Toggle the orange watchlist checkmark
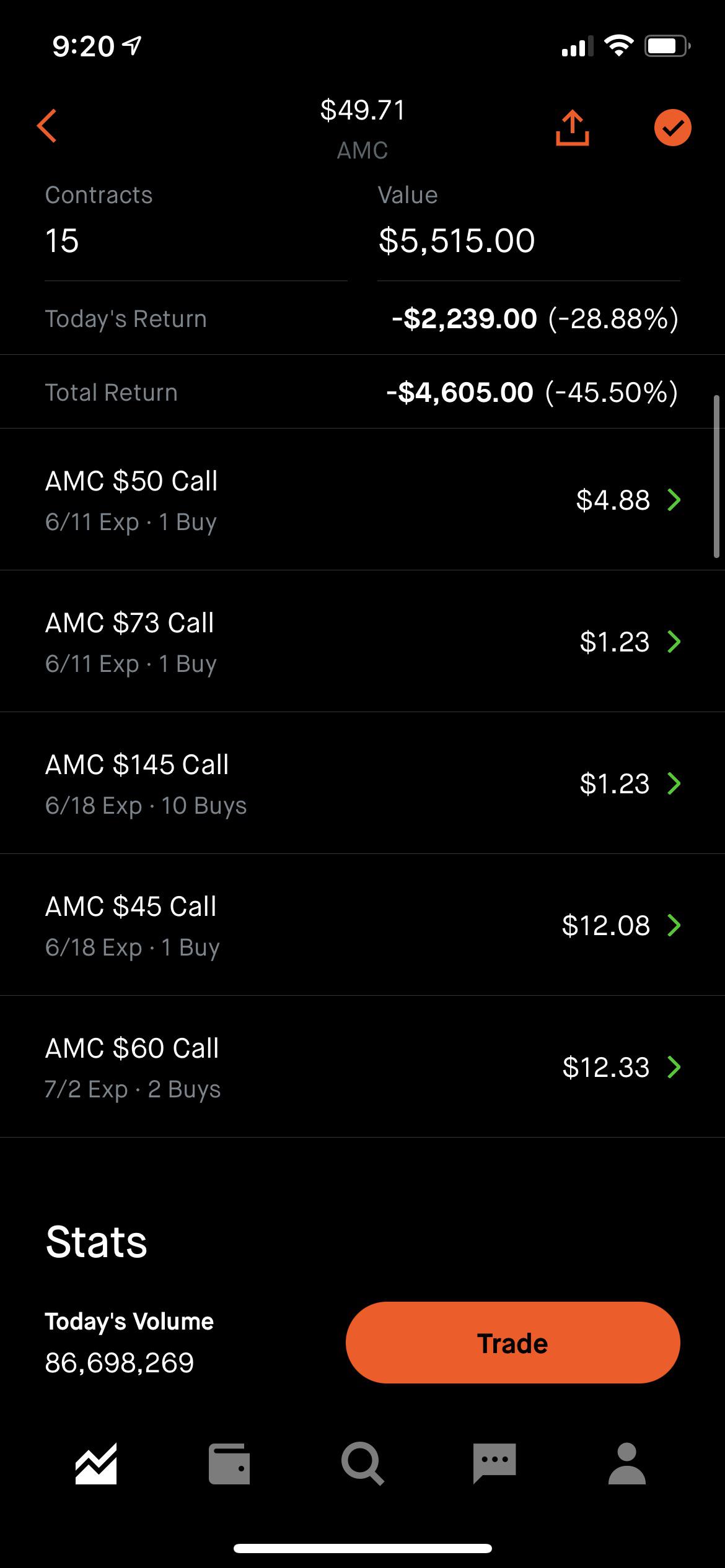The image size is (725, 1568). (672, 128)
